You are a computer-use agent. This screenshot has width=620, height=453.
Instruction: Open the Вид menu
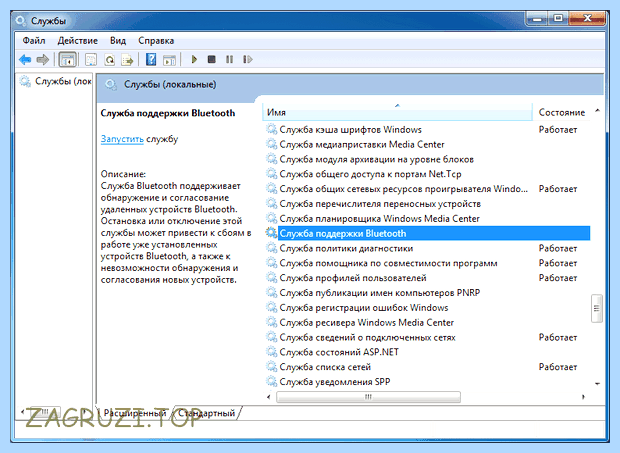[x=118, y=40]
